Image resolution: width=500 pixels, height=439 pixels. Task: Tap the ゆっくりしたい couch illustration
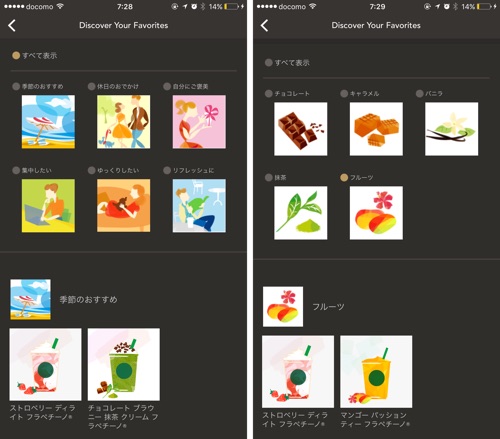pyautogui.click(x=124, y=206)
